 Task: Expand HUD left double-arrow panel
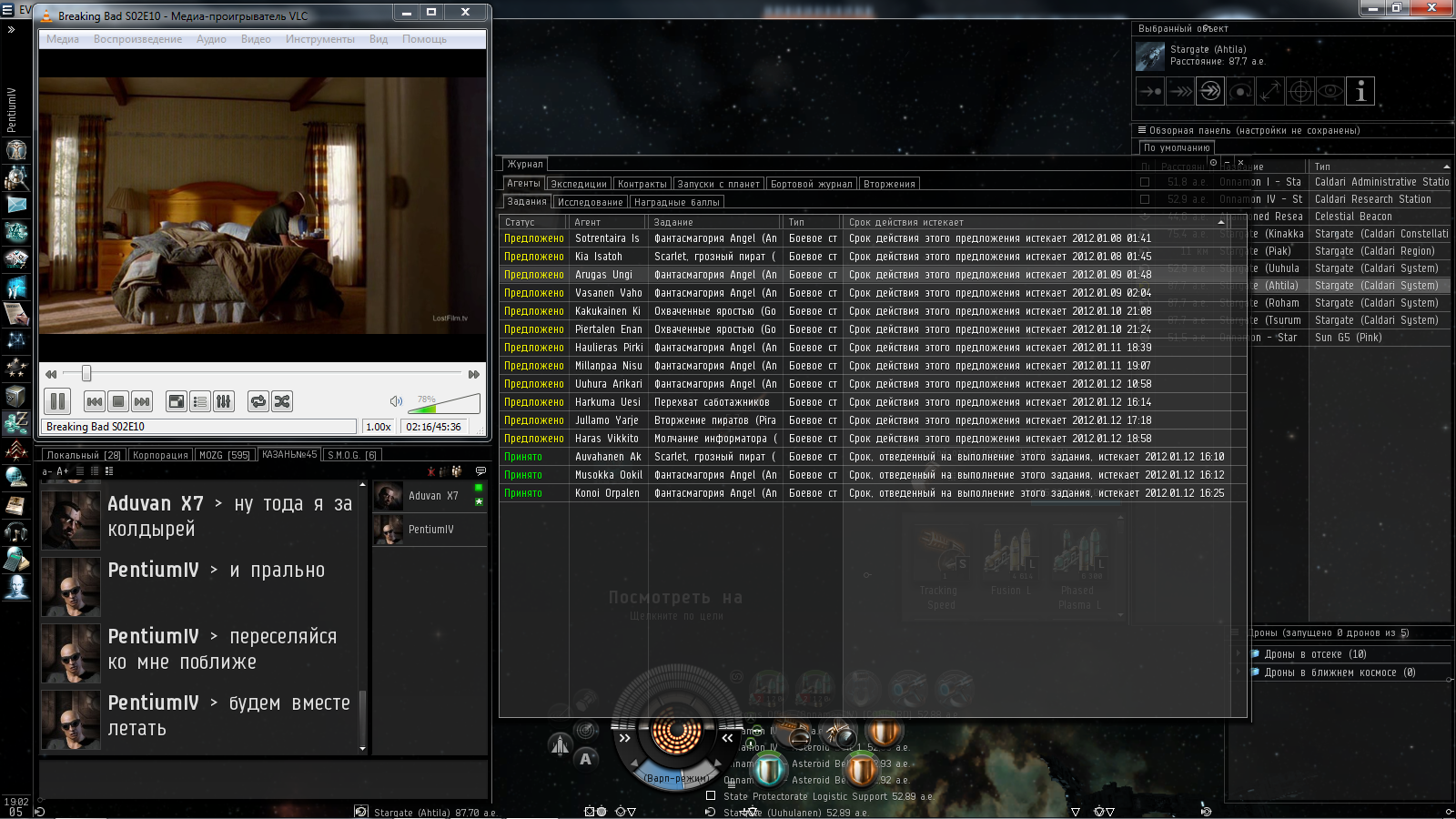pyautogui.click(x=624, y=738)
